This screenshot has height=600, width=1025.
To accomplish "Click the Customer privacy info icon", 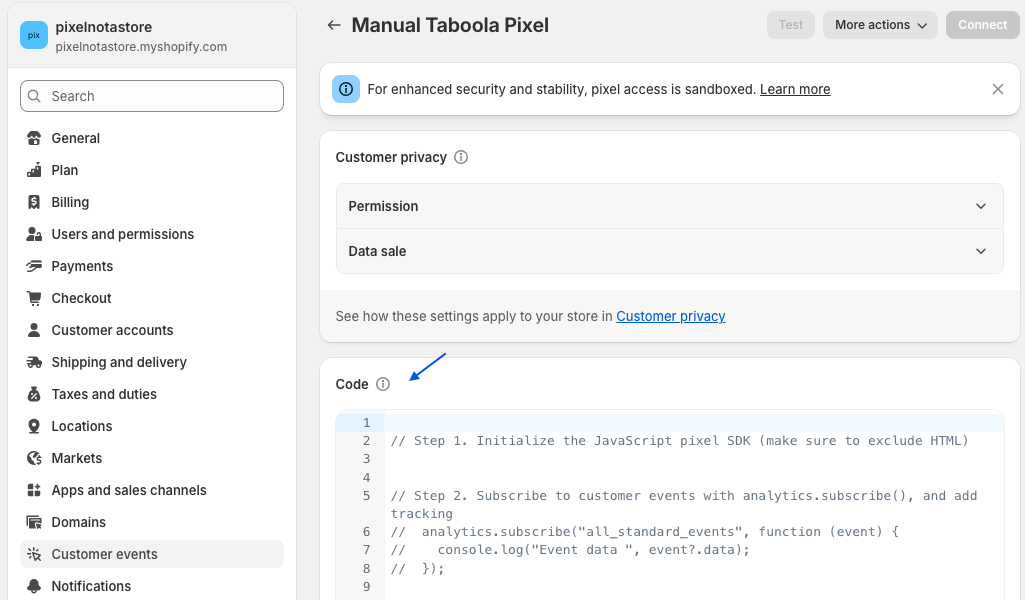I will (461, 157).
